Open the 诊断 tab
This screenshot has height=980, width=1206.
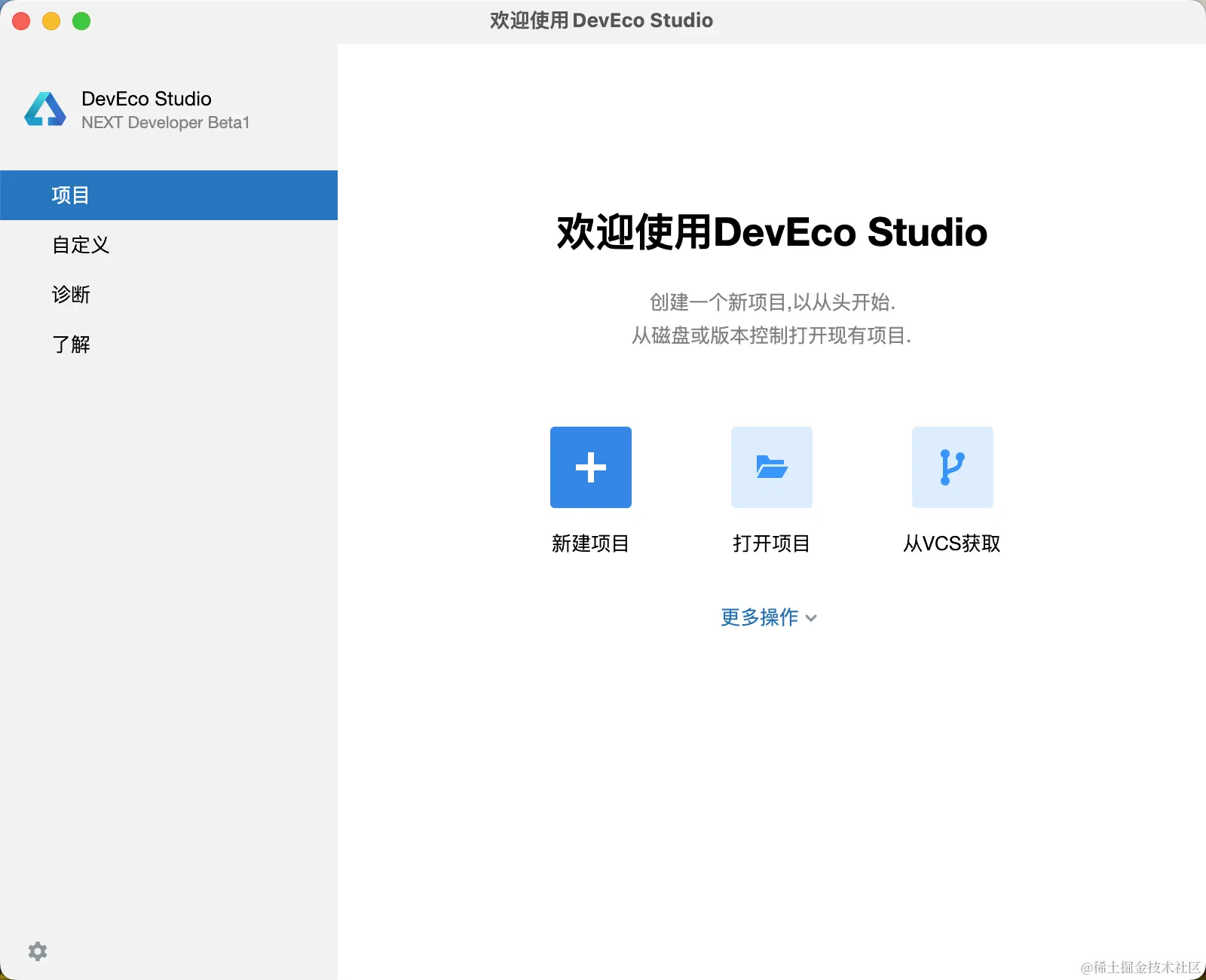(169, 295)
